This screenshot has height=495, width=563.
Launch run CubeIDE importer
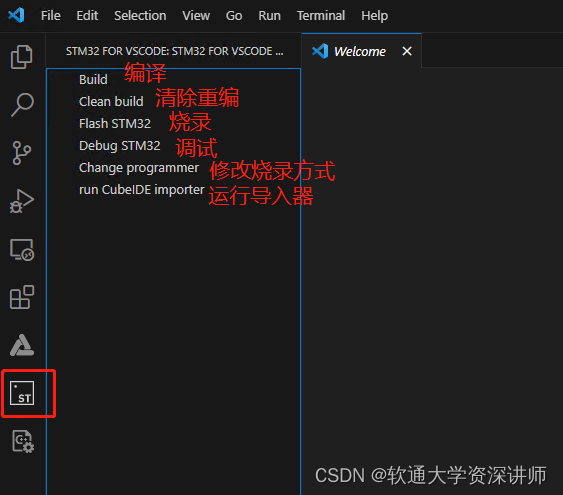click(x=142, y=190)
